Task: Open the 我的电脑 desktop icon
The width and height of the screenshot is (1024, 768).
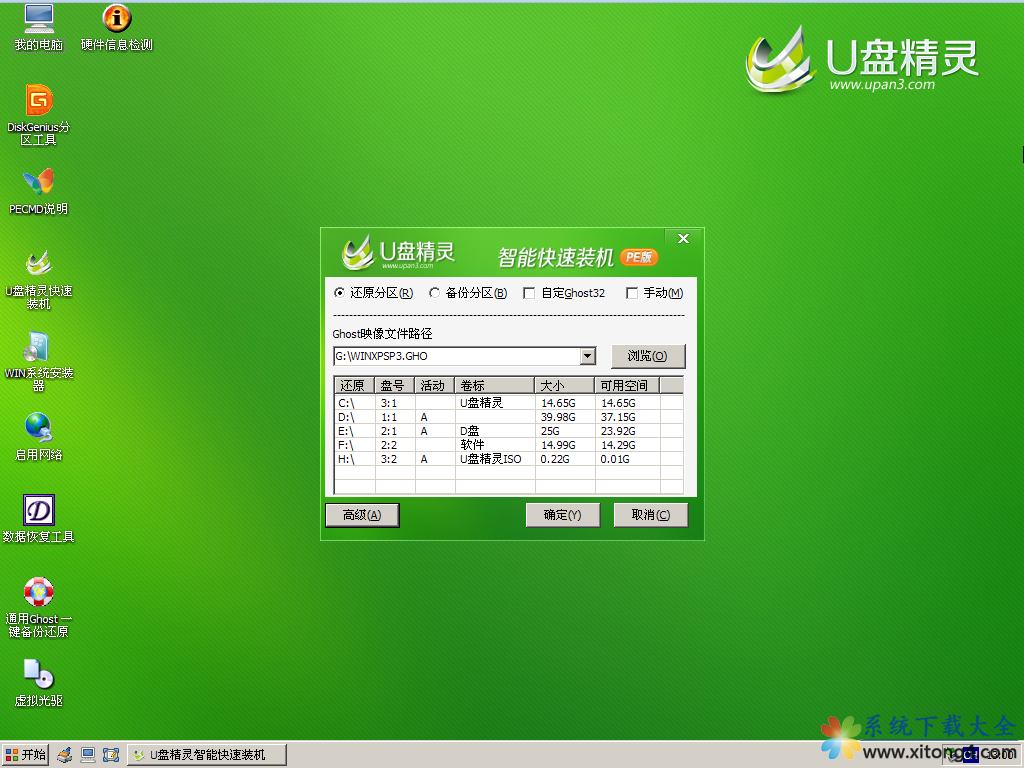Action: 39,27
